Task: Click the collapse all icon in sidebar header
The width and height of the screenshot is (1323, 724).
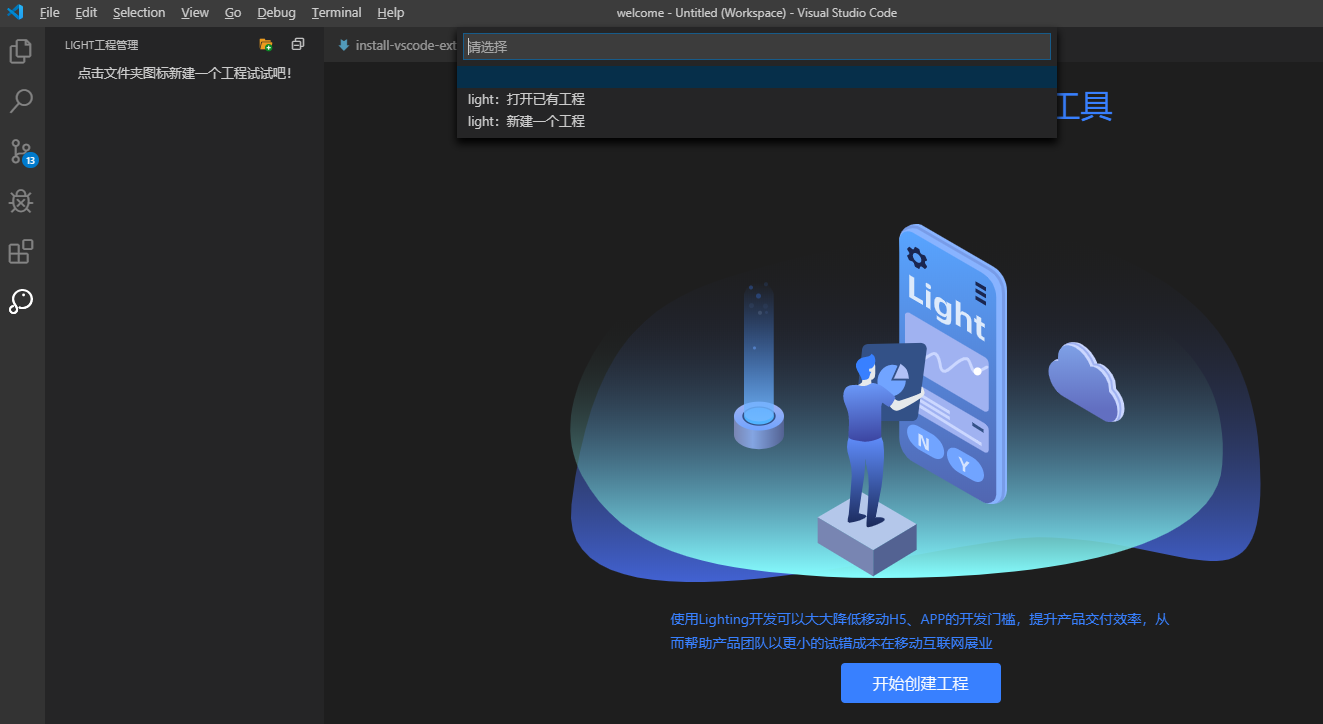Action: tap(297, 45)
